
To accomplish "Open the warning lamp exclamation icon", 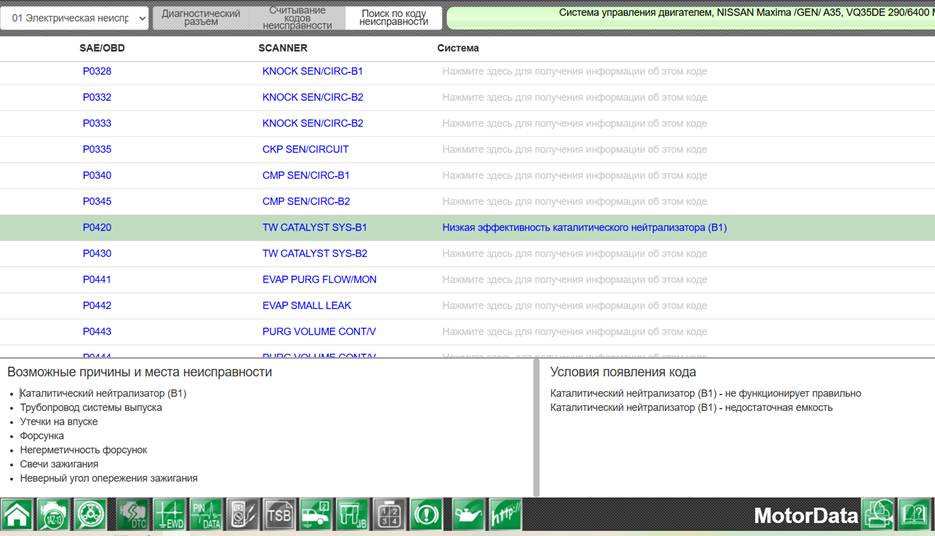I will pos(426,515).
